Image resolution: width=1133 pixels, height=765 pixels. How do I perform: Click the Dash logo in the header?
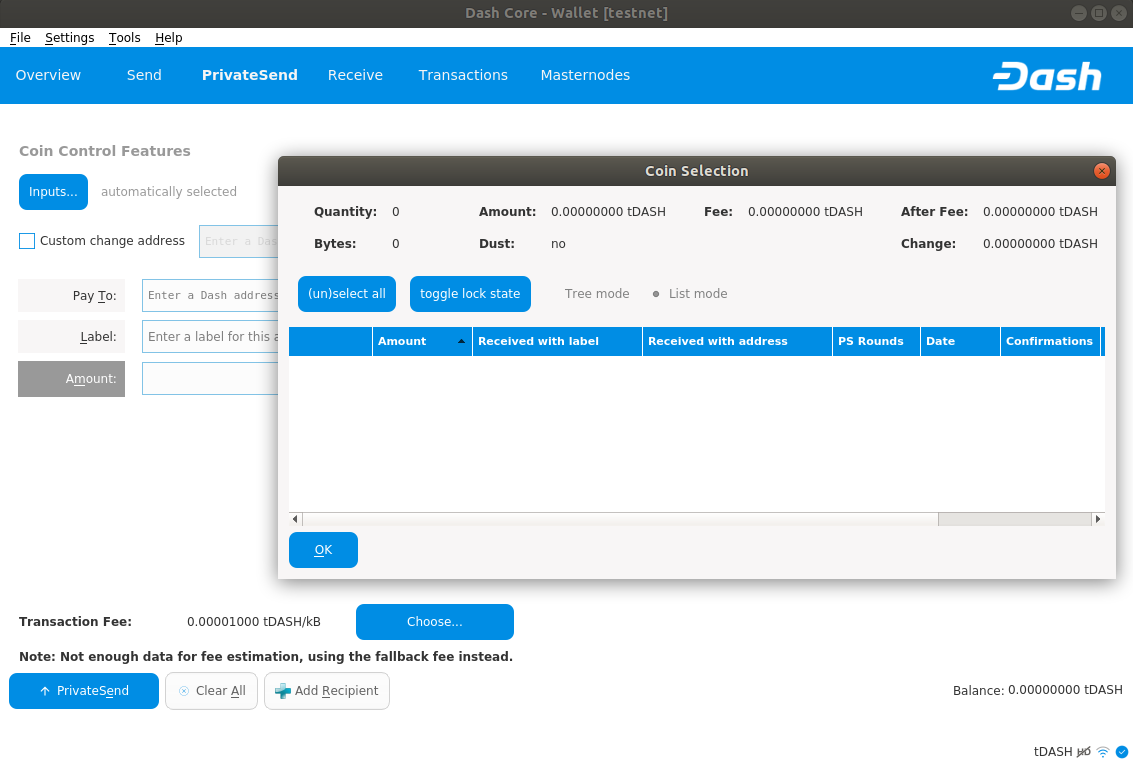point(1047,76)
